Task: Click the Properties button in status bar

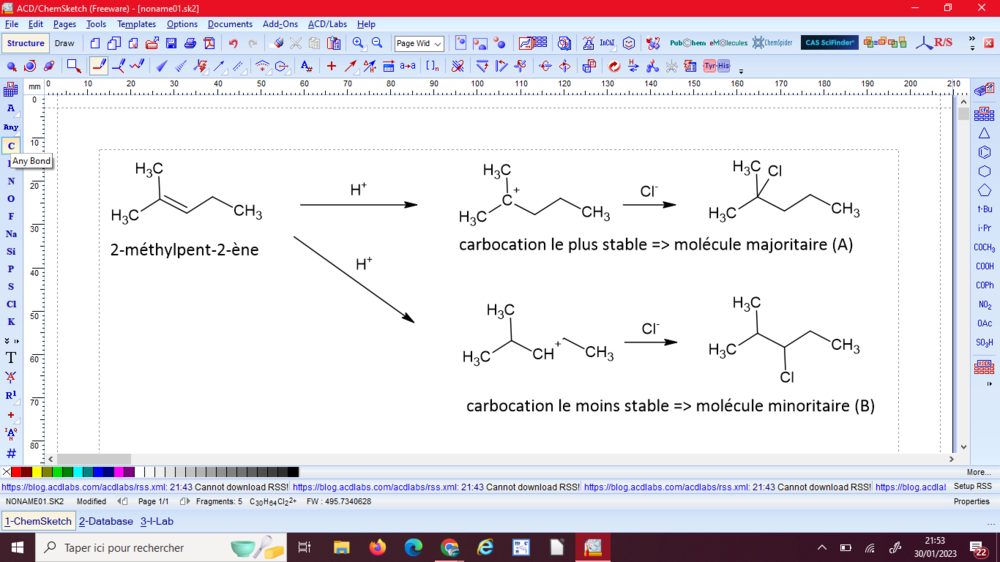Action: pyautogui.click(x=971, y=501)
